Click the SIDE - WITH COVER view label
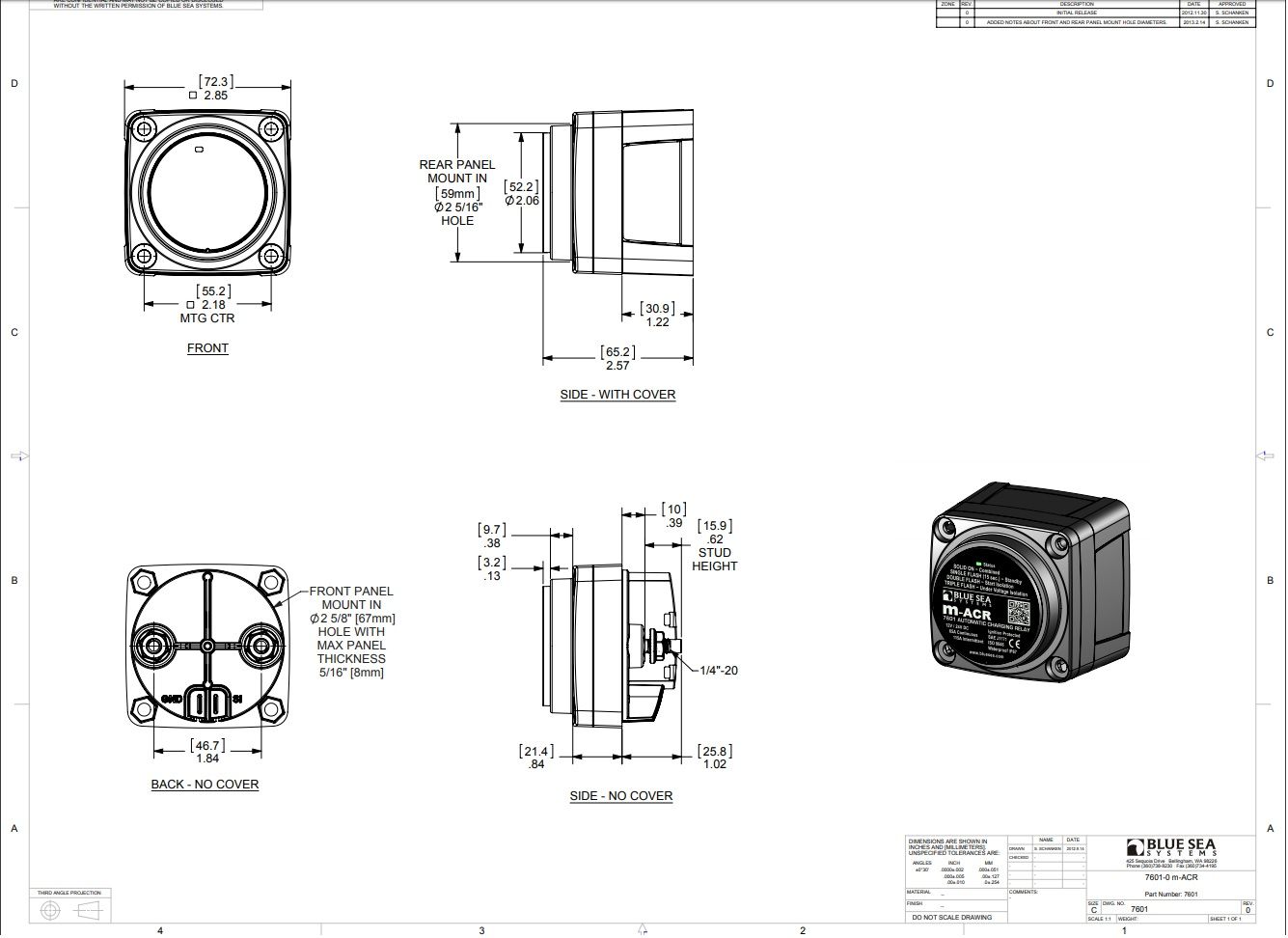 [x=617, y=395]
